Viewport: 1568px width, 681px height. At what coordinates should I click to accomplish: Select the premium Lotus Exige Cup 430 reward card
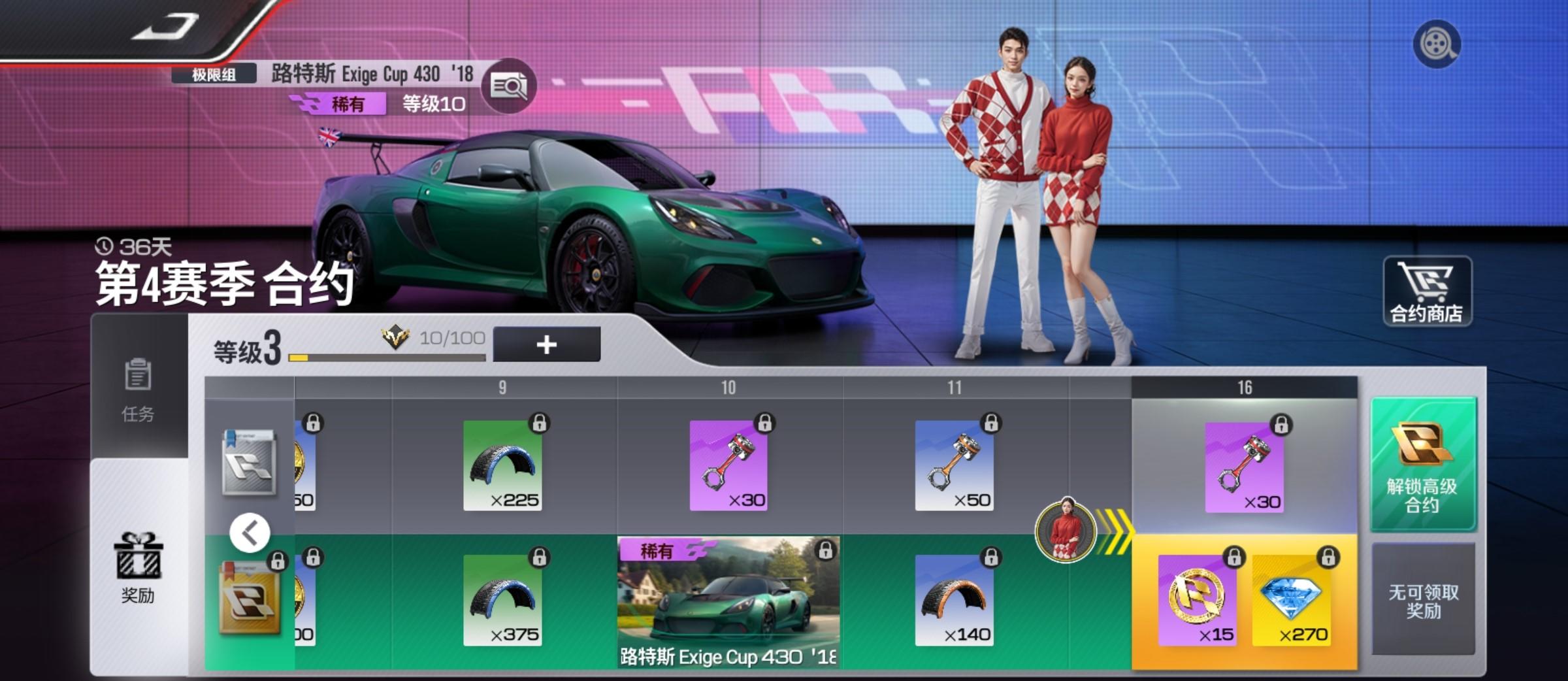point(728,603)
